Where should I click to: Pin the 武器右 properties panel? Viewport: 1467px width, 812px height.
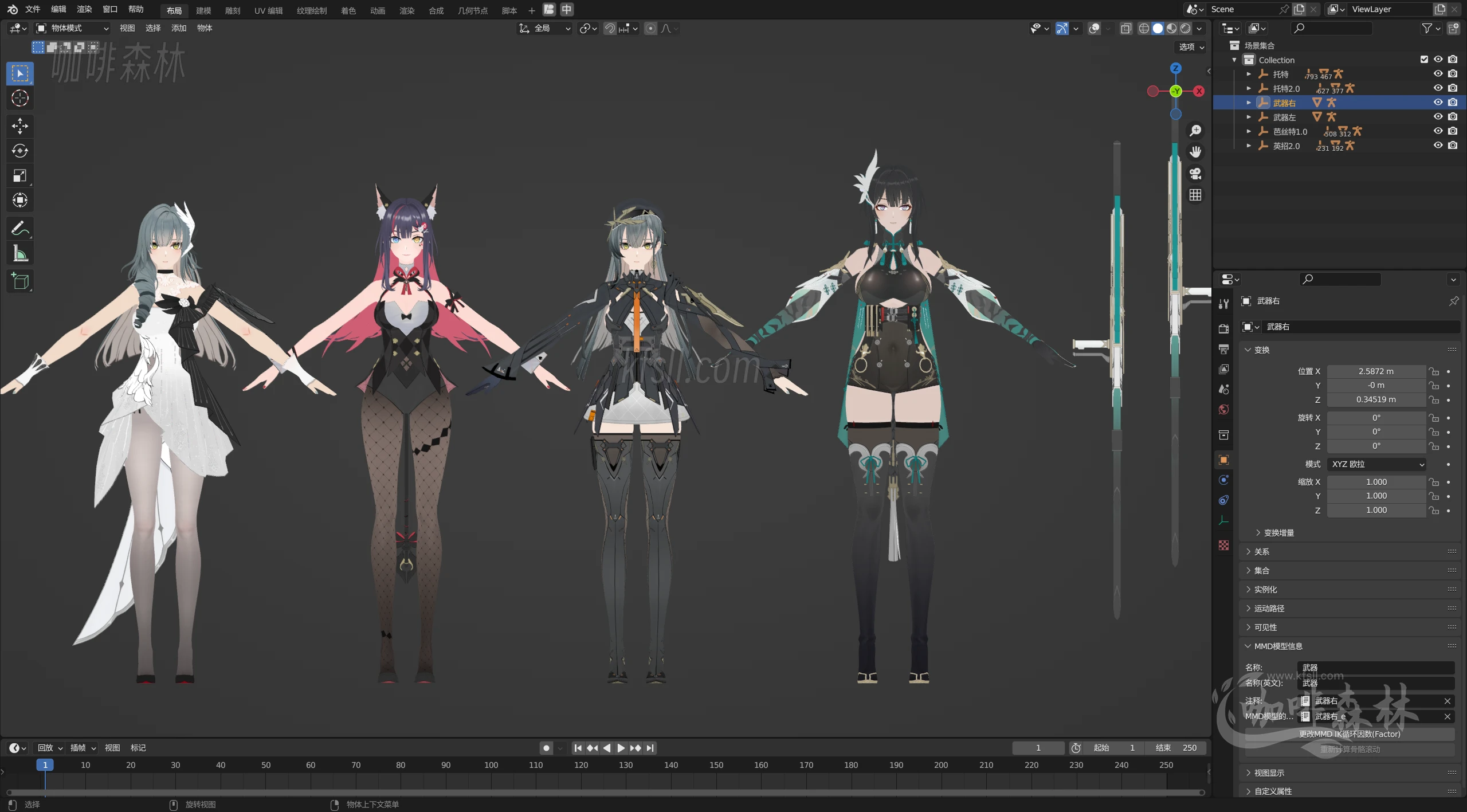(1454, 301)
